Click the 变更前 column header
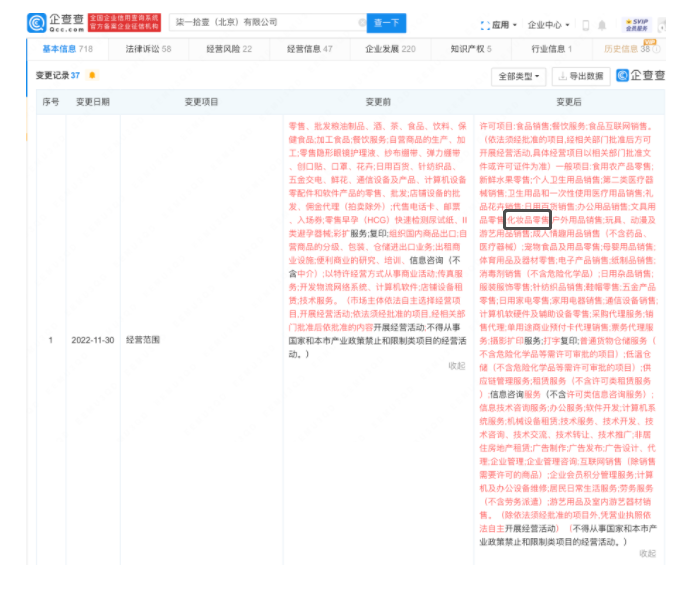This screenshot has height=590, width=695. tap(378, 102)
